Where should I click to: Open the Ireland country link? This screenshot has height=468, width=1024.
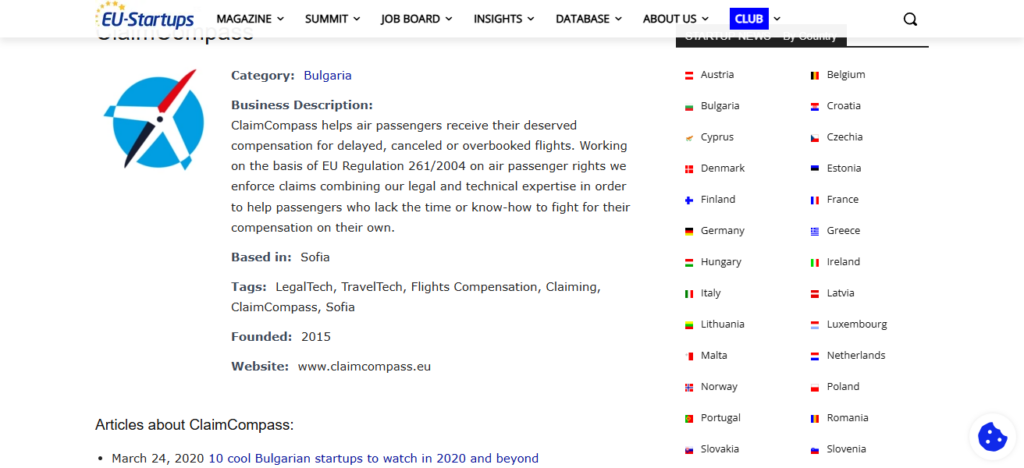tap(843, 262)
